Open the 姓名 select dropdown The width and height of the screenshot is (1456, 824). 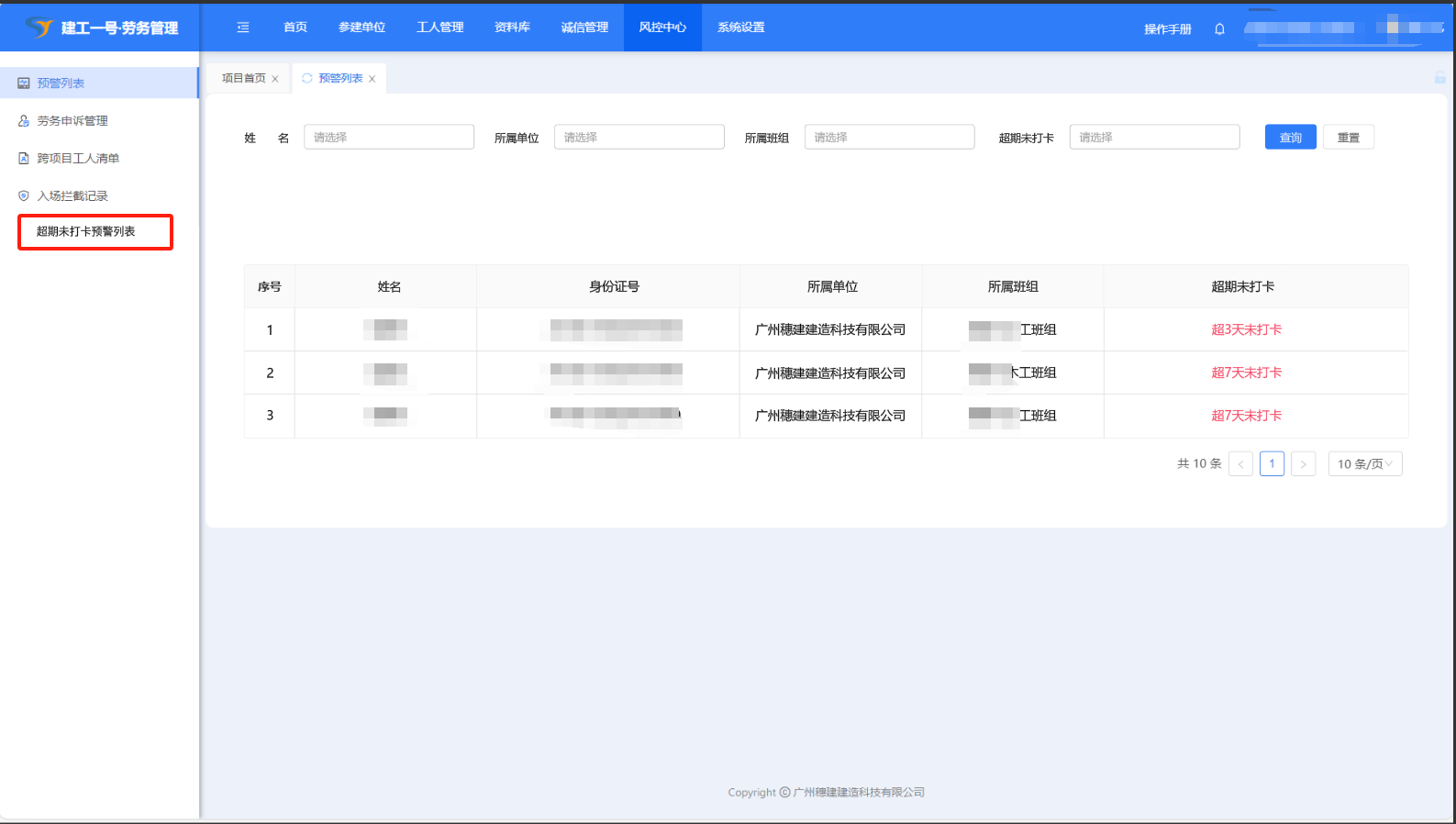pos(388,138)
